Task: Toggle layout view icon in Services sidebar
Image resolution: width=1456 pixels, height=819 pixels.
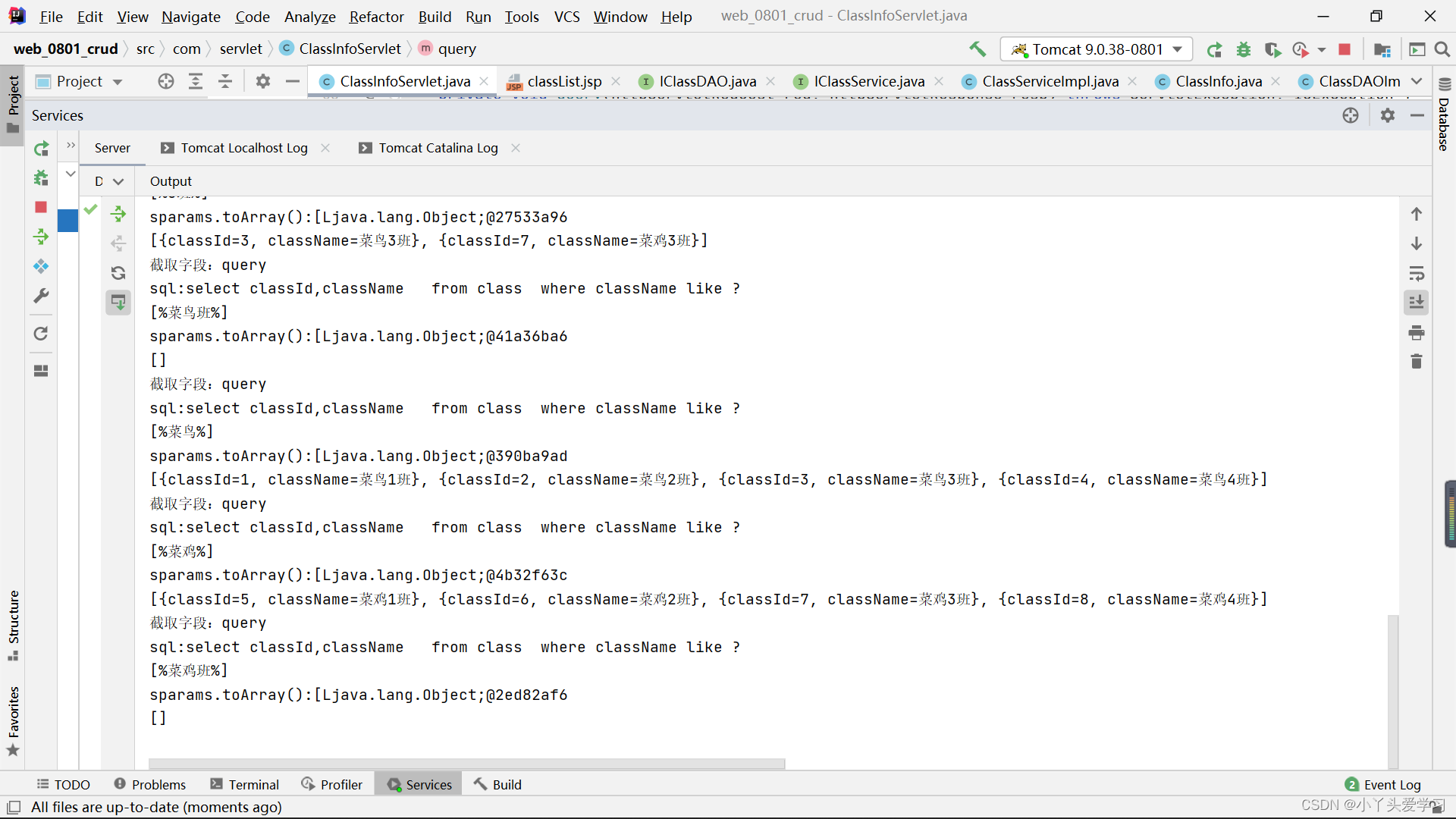Action: (41, 371)
